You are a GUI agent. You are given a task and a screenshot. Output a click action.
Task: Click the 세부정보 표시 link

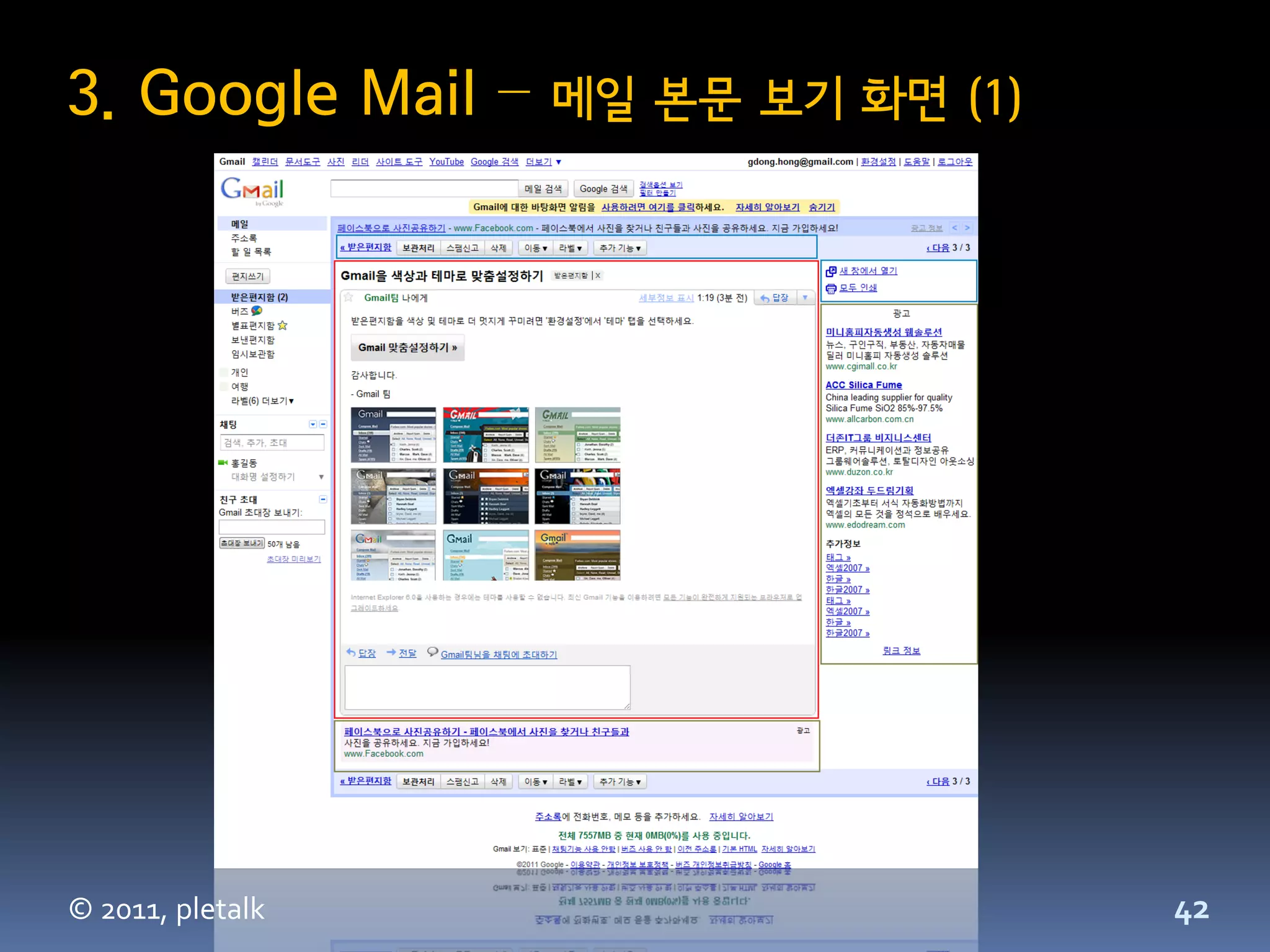click(x=666, y=298)
